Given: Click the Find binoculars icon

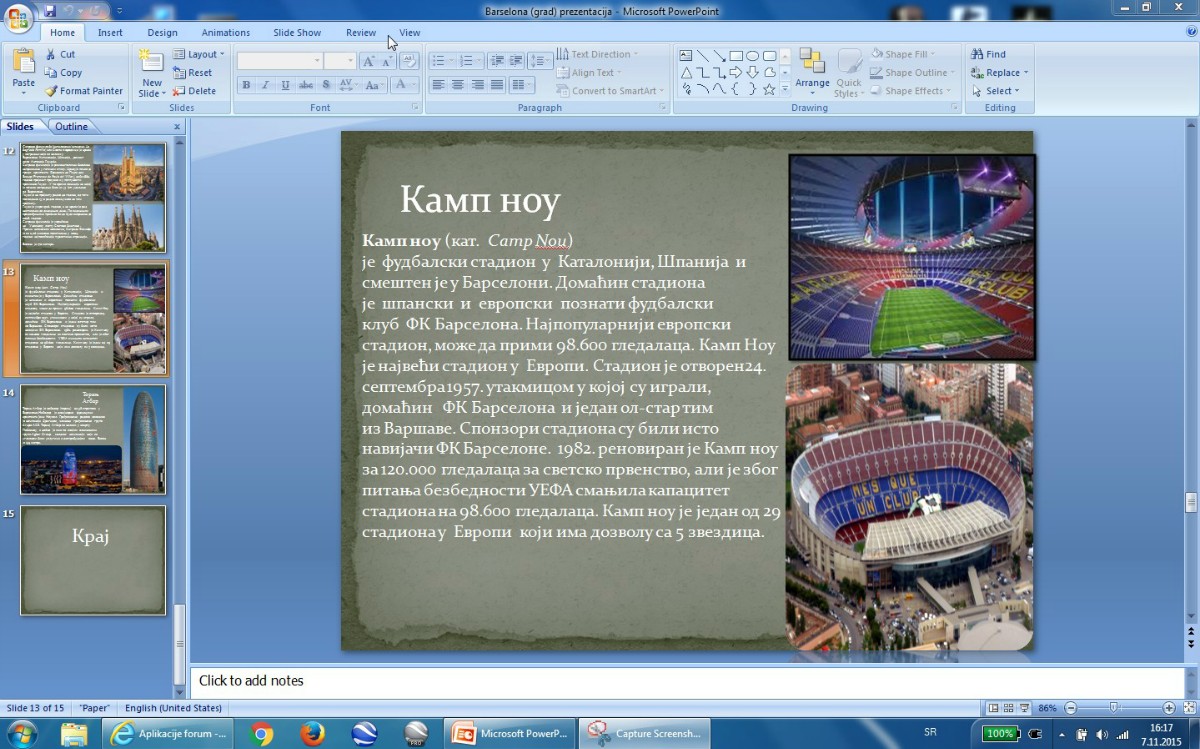Looking at the screenshot, I should pos(976,55).
